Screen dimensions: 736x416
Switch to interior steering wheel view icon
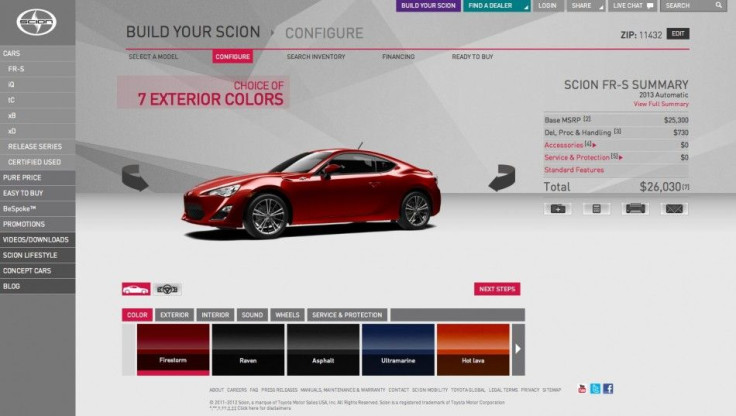[x=168, y=289]
